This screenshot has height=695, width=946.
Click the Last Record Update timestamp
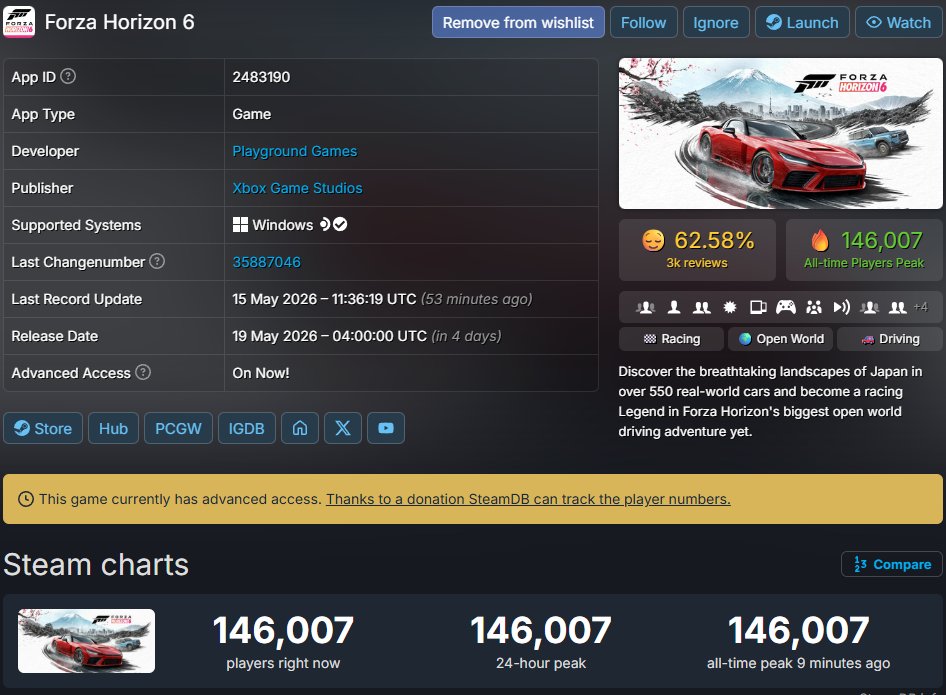point(383,299)
